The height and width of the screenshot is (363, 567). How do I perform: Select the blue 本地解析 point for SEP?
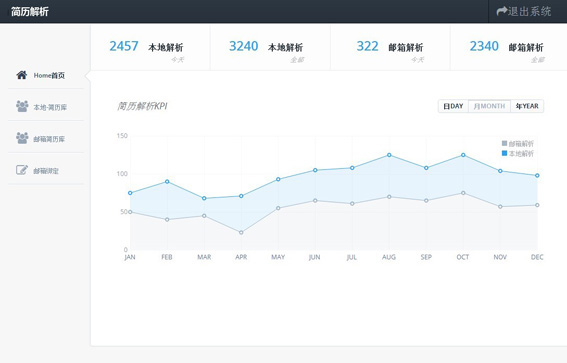click(426, 168)
